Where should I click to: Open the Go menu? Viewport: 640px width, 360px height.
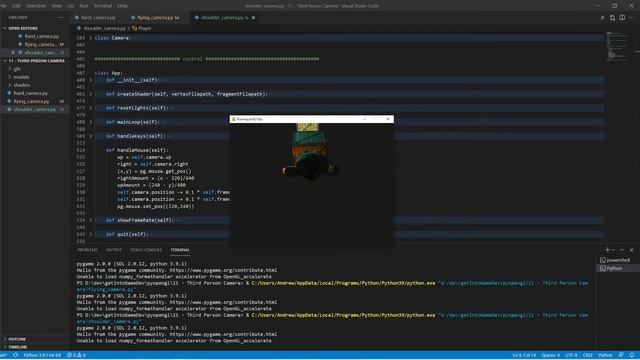71,6
